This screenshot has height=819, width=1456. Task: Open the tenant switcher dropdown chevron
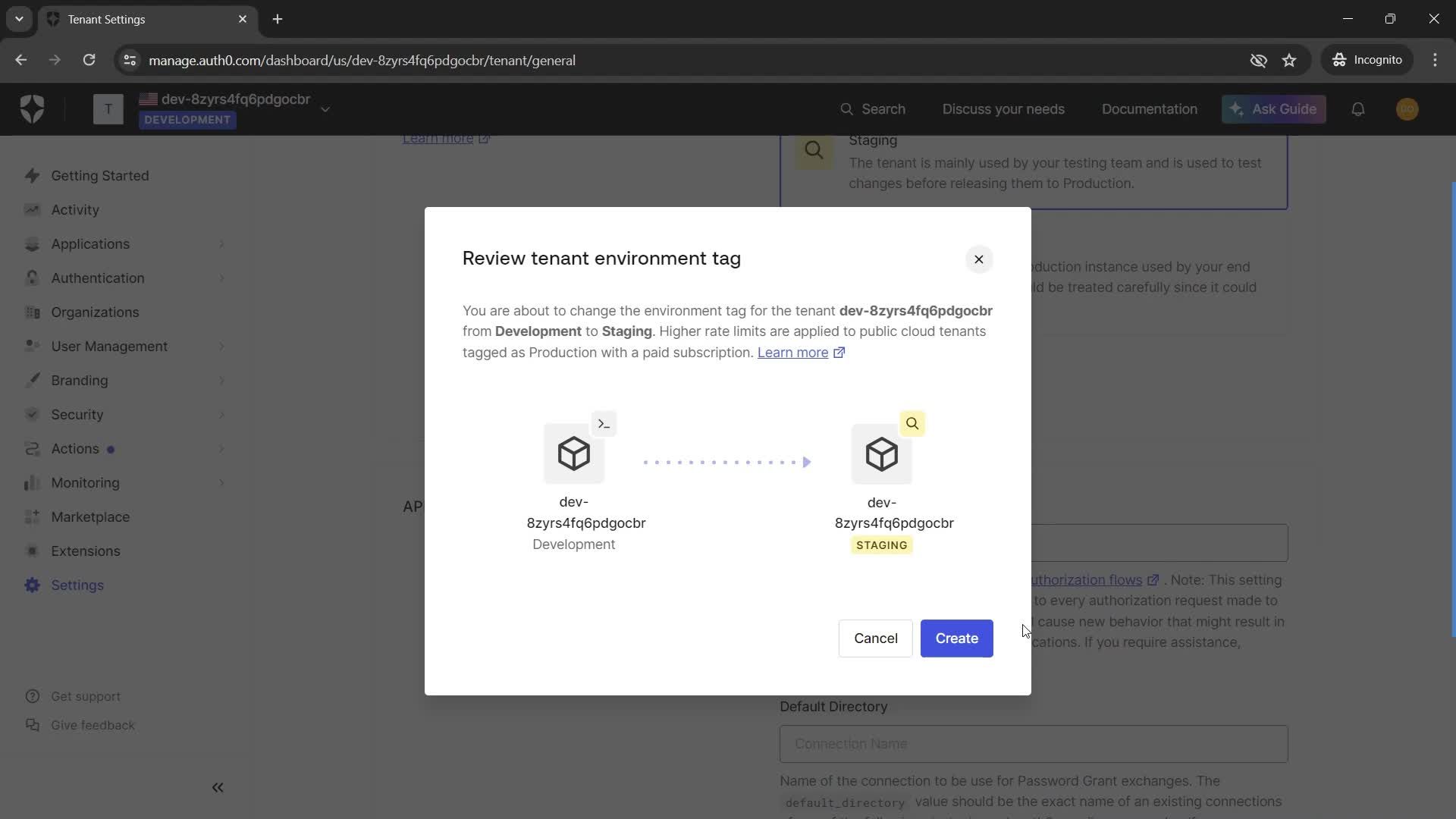point(325,110)
